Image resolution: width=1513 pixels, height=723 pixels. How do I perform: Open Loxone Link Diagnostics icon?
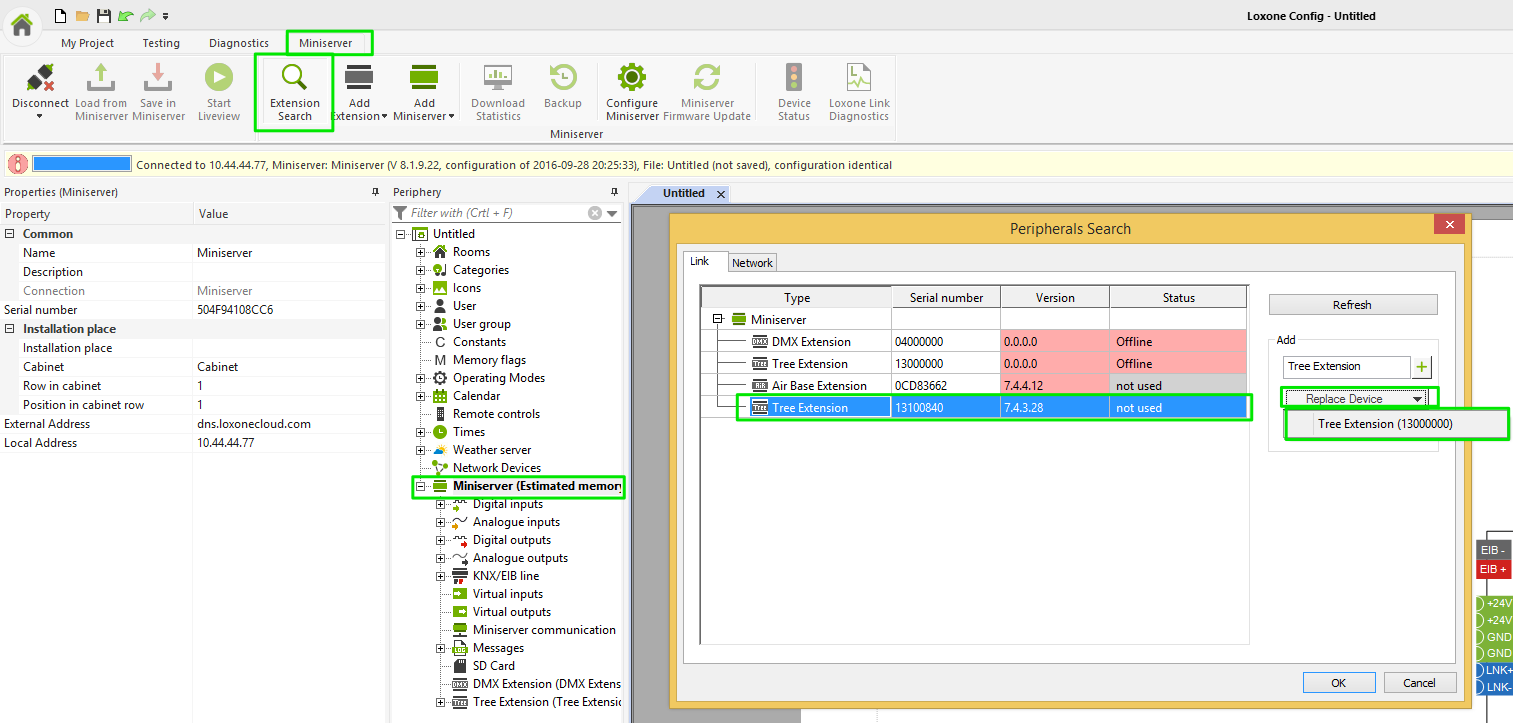pos(858,78)
